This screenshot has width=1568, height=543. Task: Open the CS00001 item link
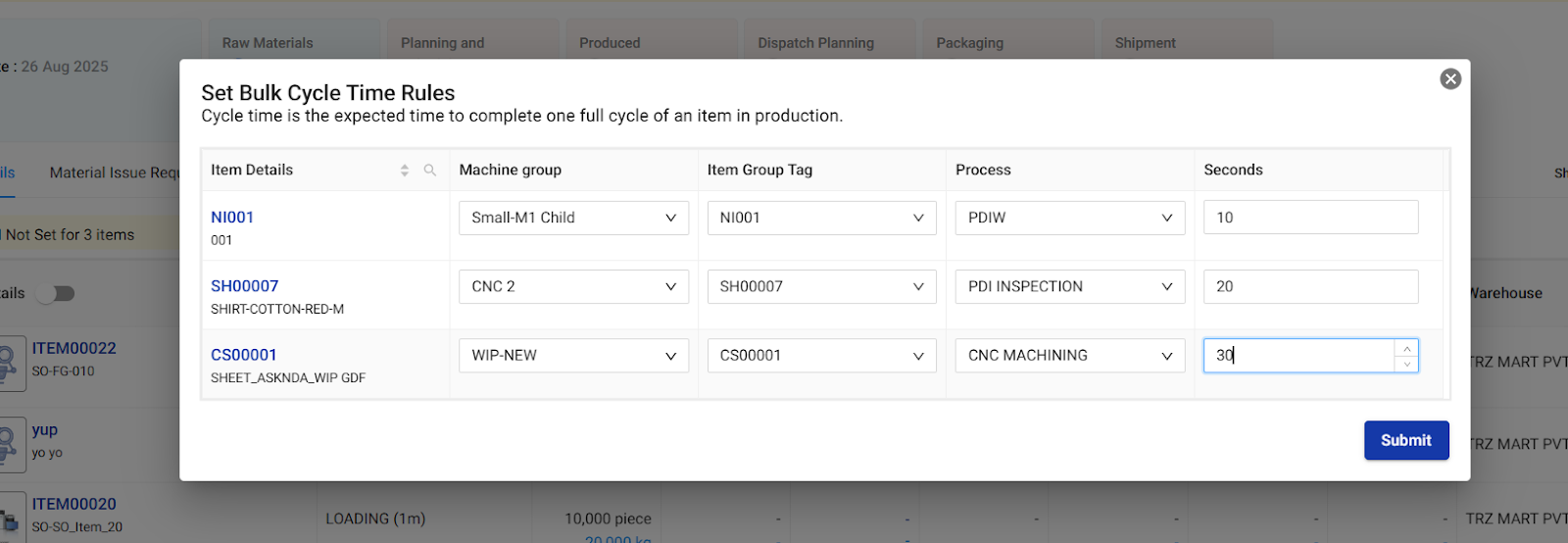pos(244,355)
